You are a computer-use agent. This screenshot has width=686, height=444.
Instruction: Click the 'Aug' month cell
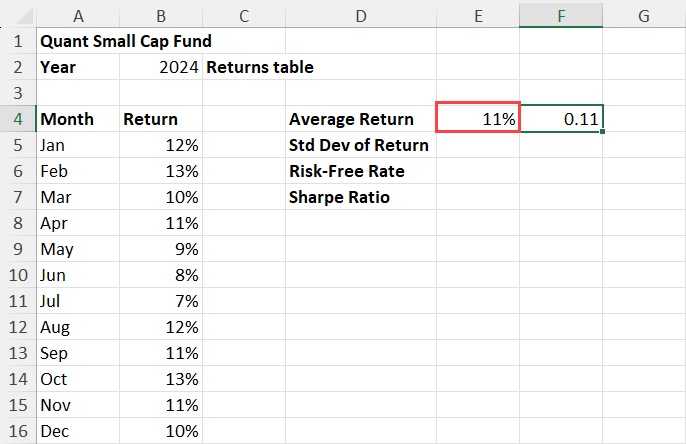coord(78,327)
